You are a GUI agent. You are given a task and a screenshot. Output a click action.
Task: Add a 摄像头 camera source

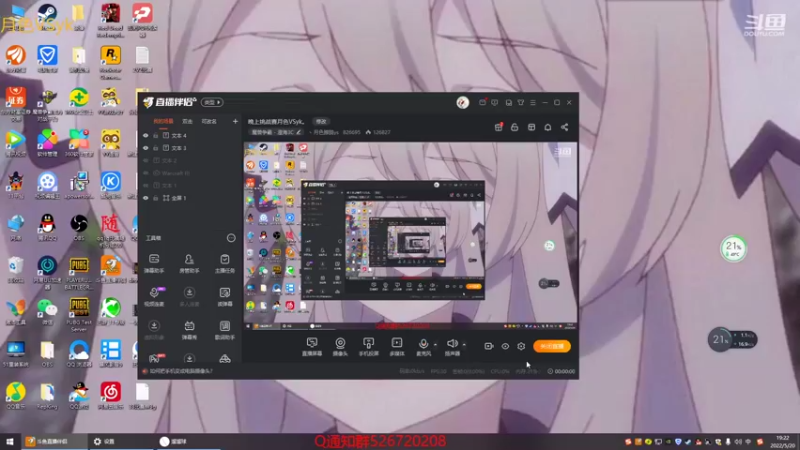point(340,346)
